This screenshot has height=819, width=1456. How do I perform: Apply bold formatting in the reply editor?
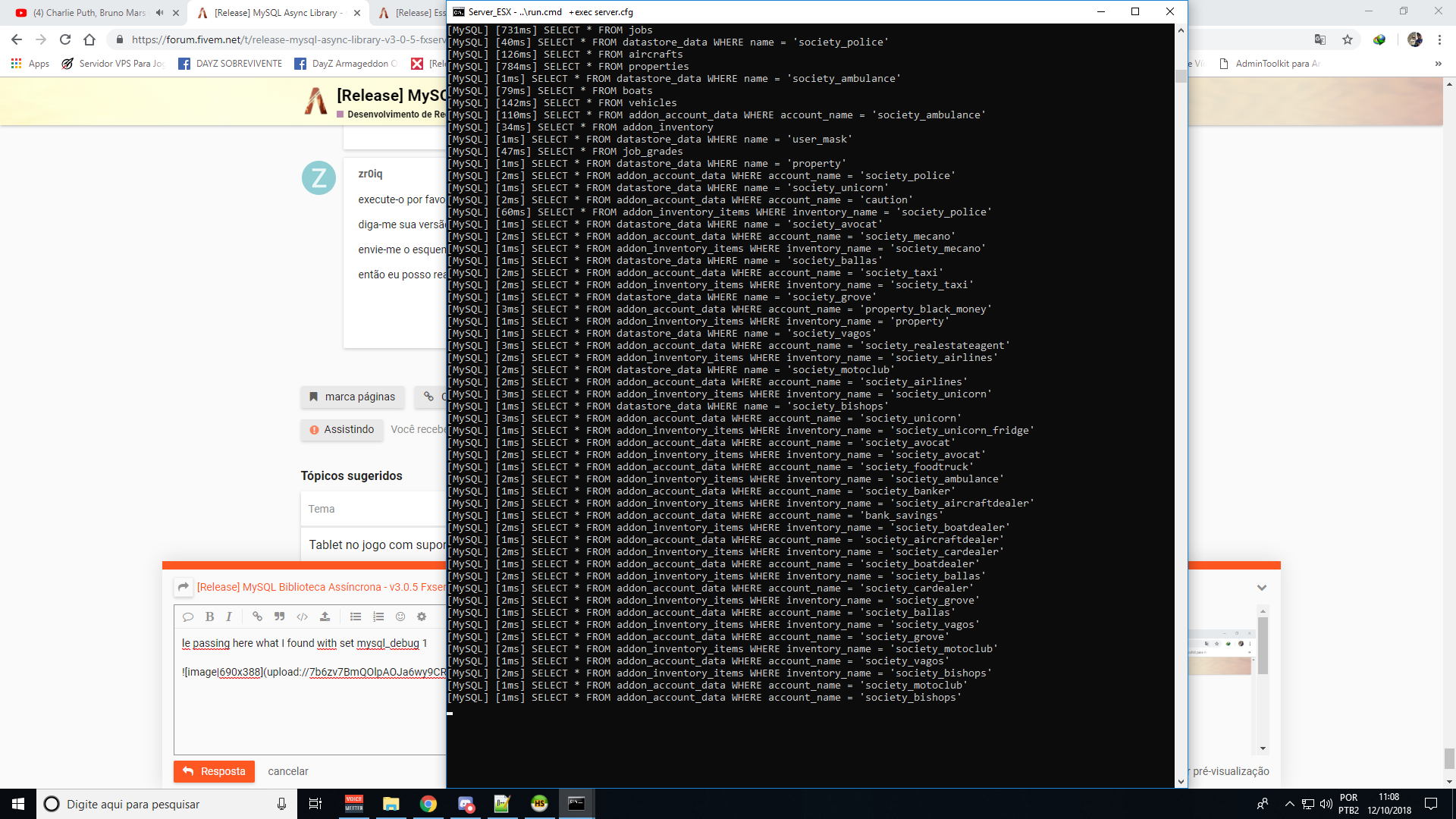coord(209,617)
